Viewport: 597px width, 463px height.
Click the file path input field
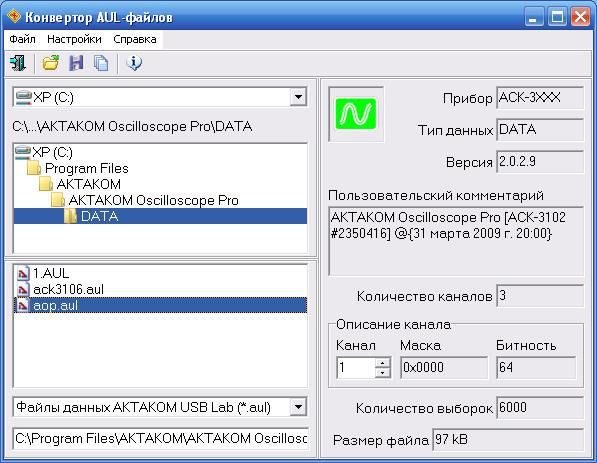160,438
